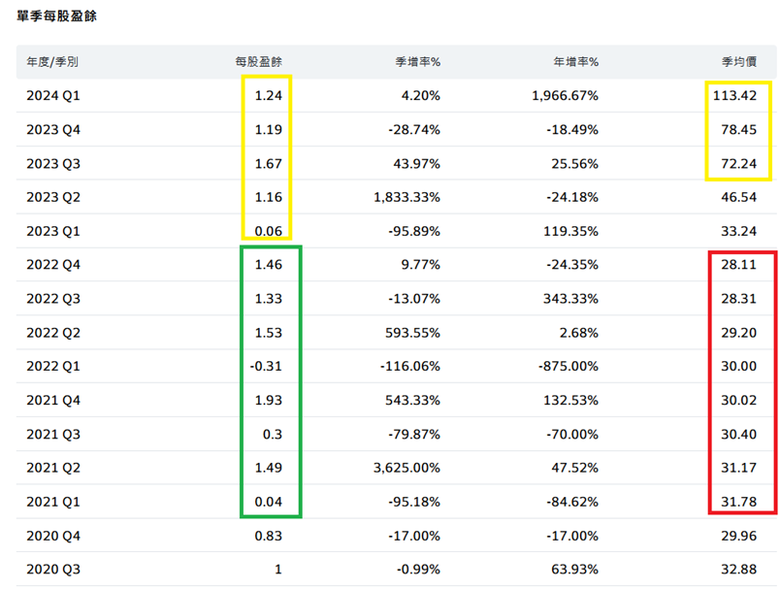Click the 季增率% column header

click(418, 62)
